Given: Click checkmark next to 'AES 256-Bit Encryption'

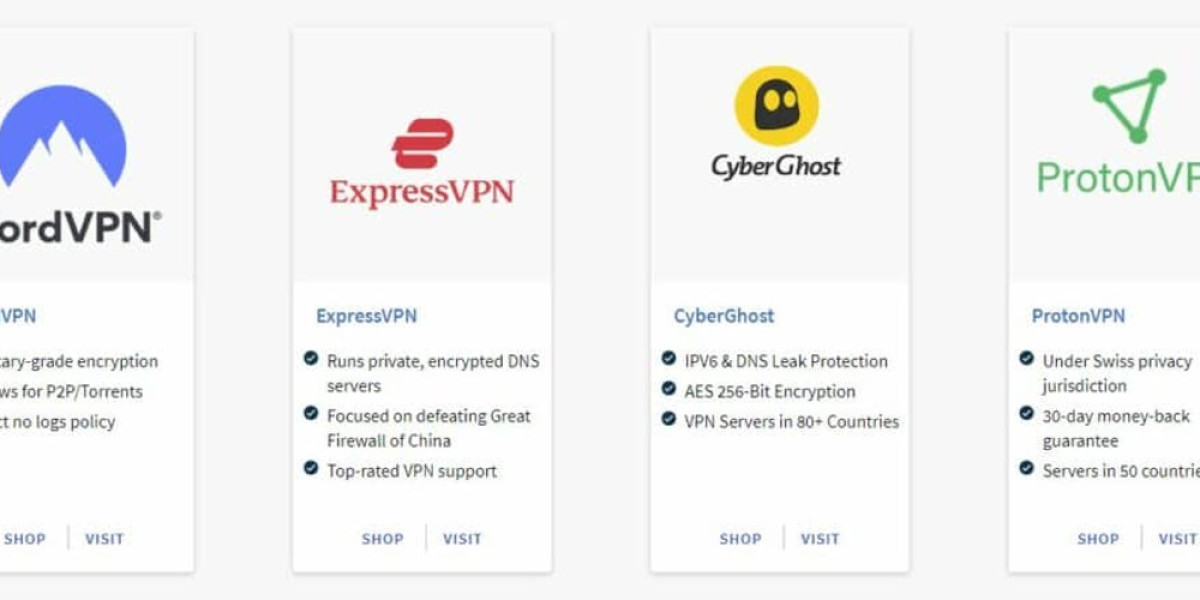Looking at the screenshot, I should (669, 389).
